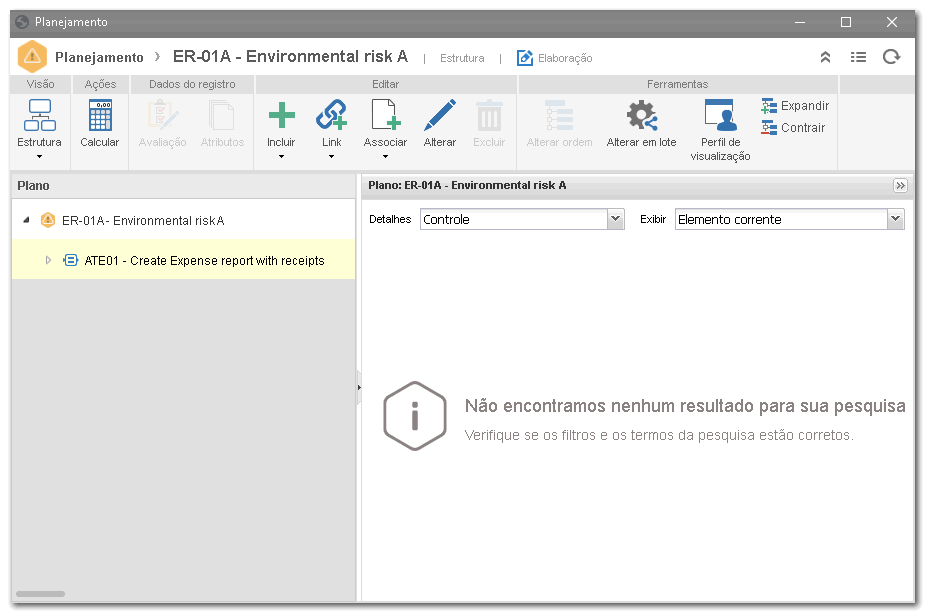The image size is (926, 614).
Task: Click the Ações group label
Action: click(100, 84)
